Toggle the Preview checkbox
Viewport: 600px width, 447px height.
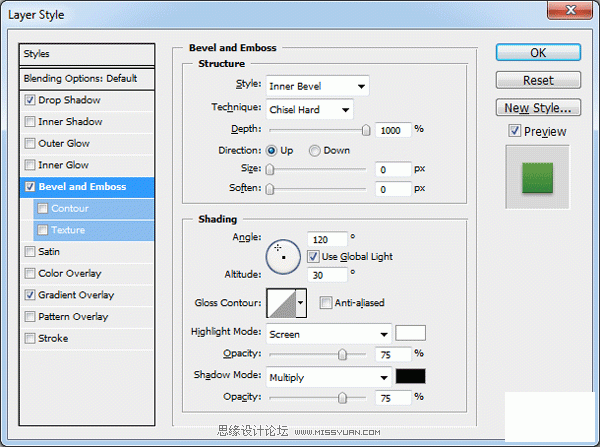(x=515, y=131)
